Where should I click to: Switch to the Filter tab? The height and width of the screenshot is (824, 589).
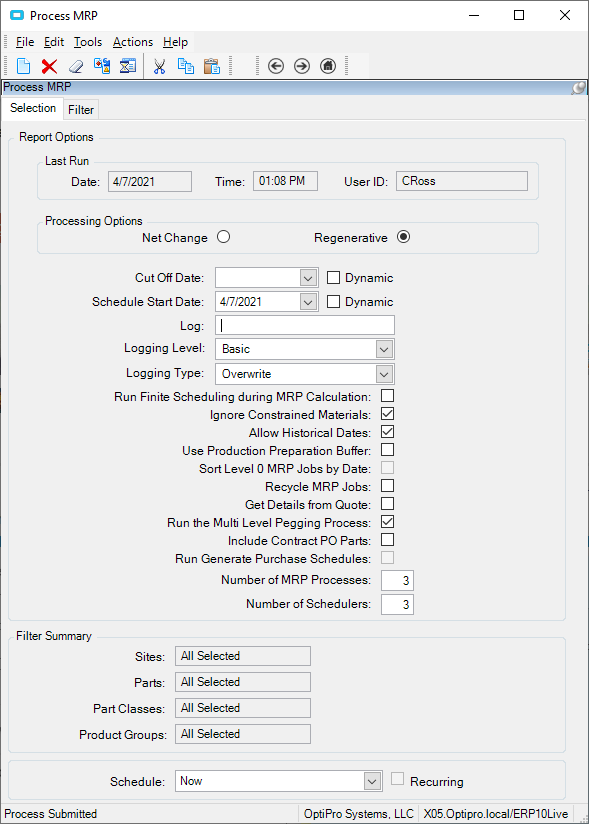pos(81,110)
